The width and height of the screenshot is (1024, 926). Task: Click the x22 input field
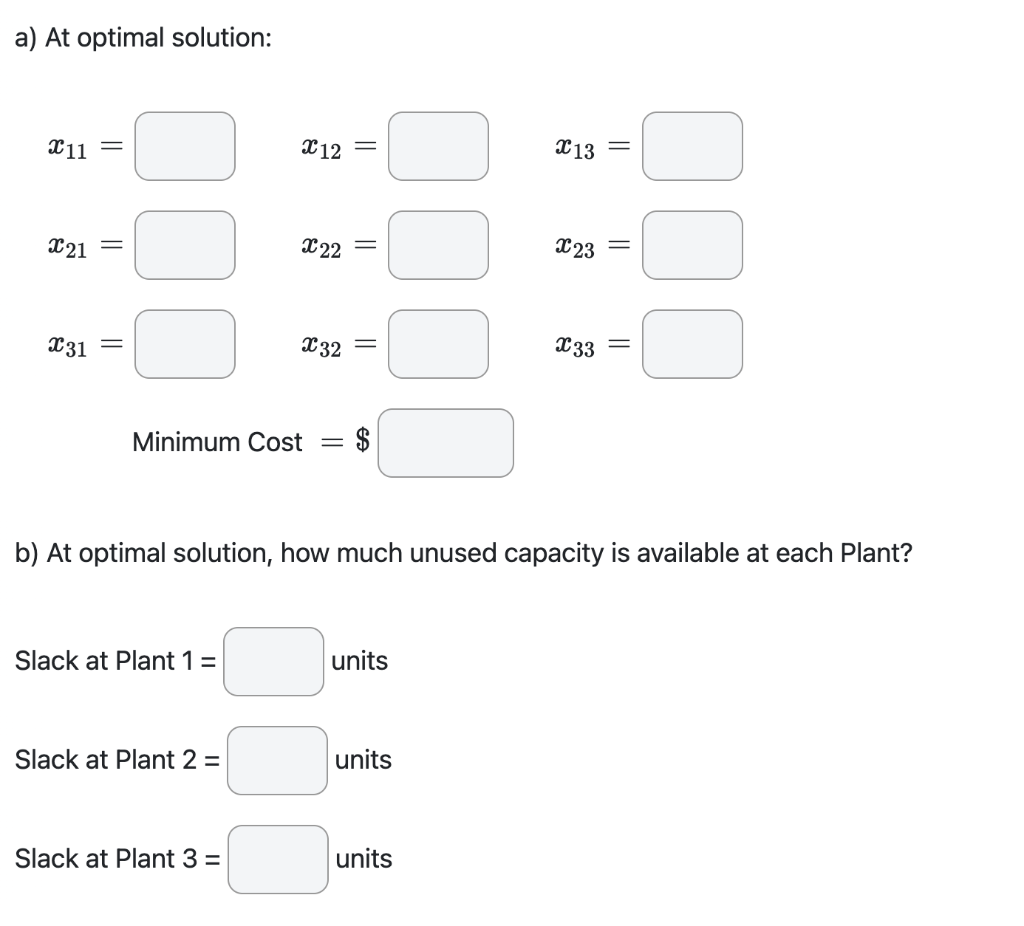pos(438,244)
